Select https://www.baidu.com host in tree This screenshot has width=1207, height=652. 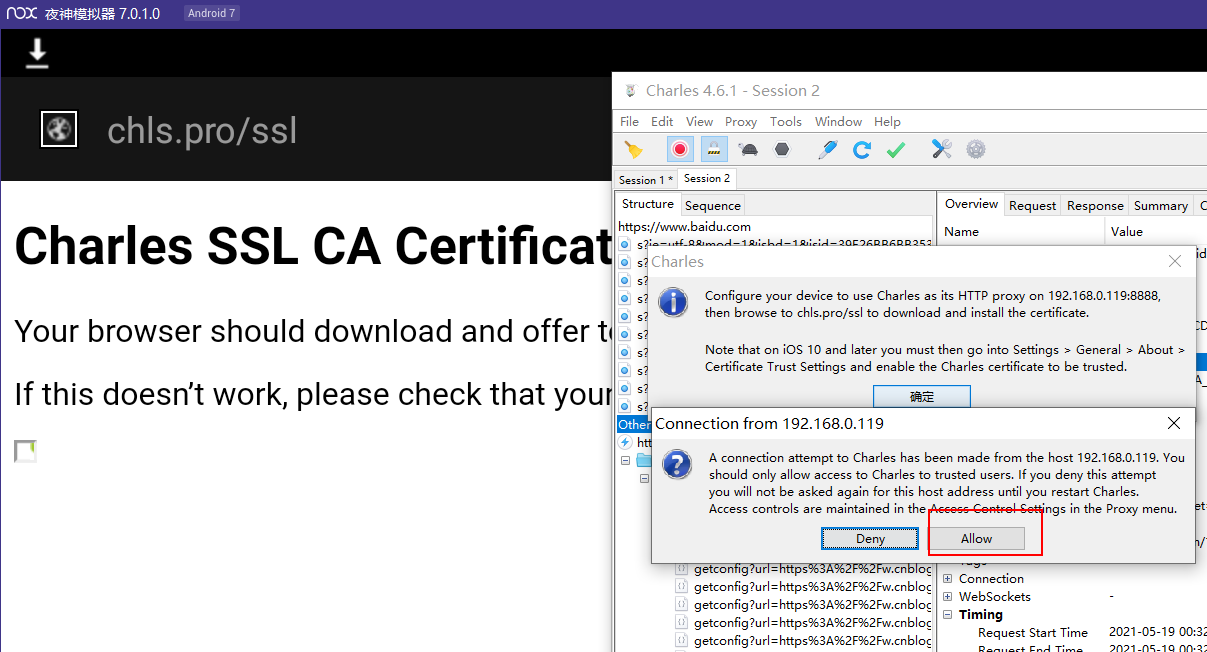pos(684,227)
